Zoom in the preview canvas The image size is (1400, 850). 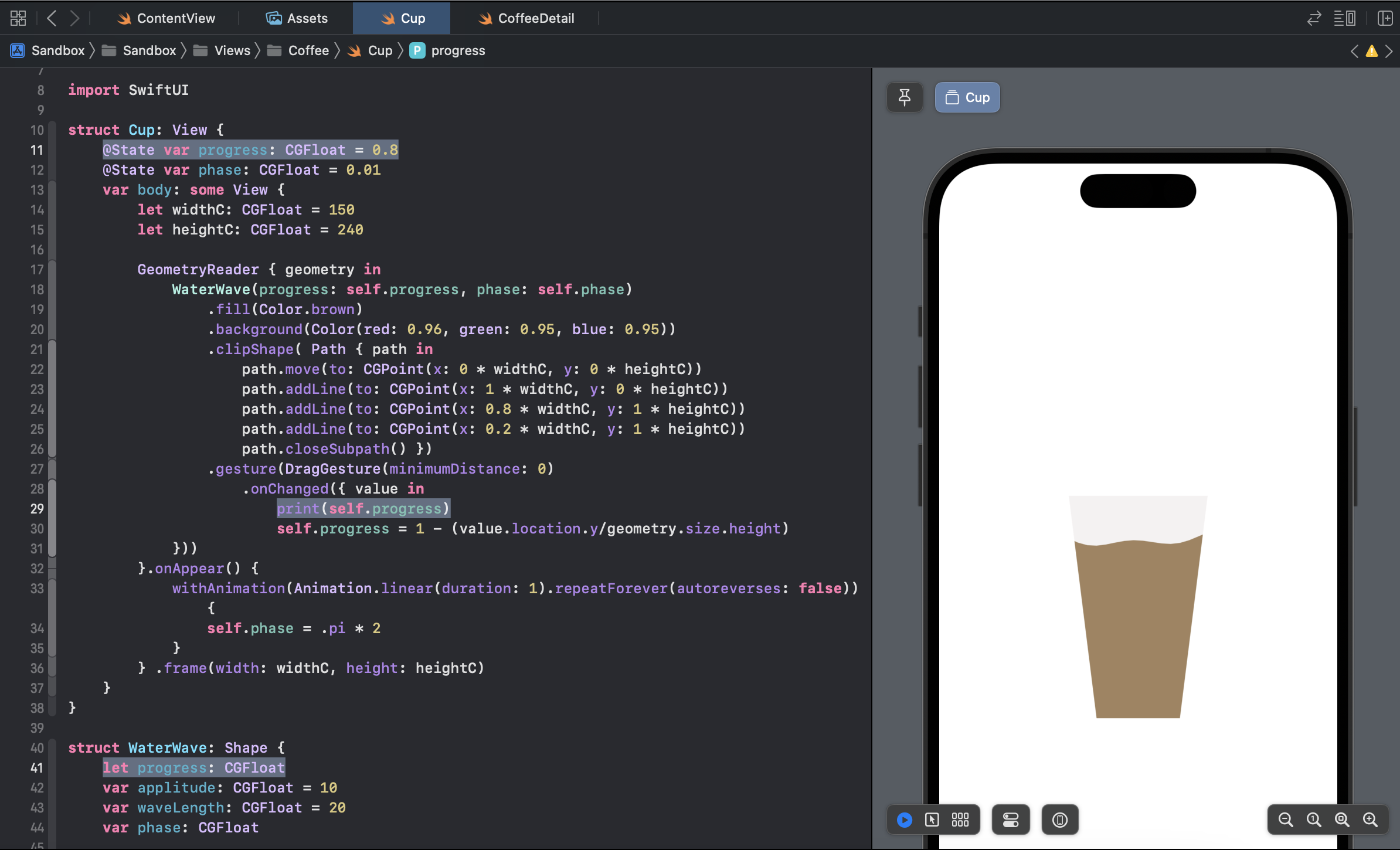(x=1370, y=820)
